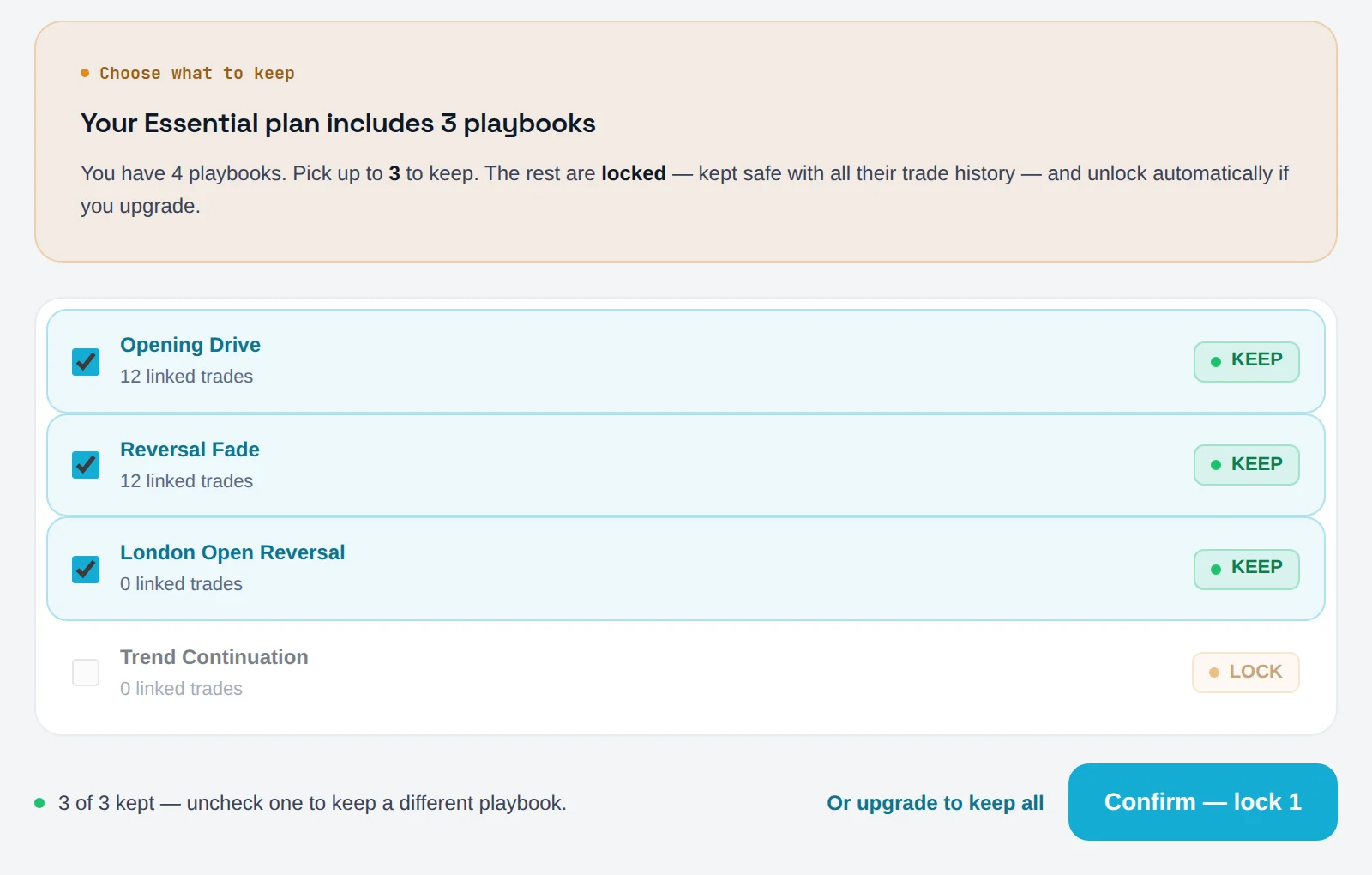Click the KEEP badge for Opening Drive
Viewport: 1372px width, 875px height.
point(1247,361)
